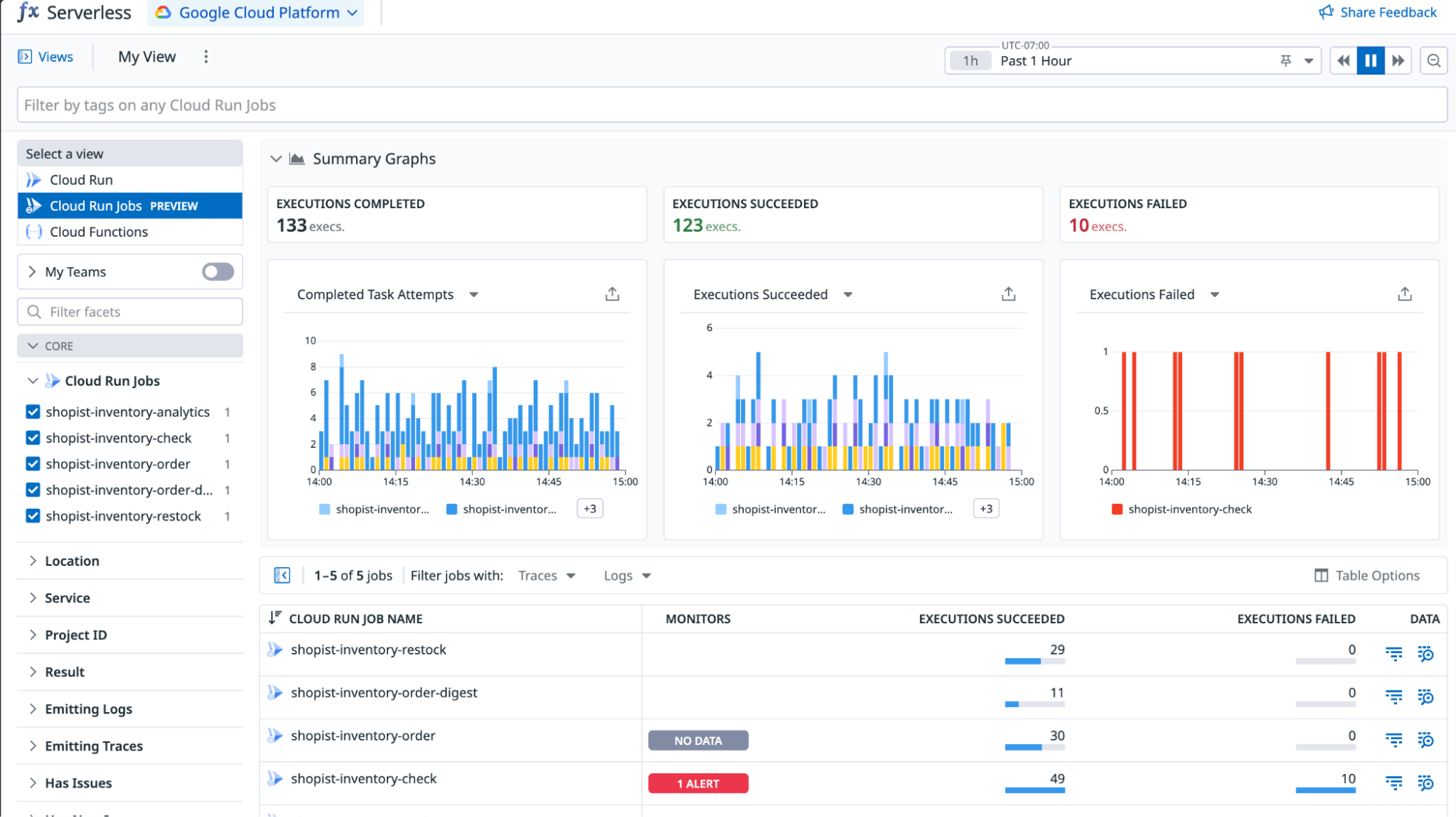This screenshot has height=817, width=1456.
Task: Open Completed Task Attempts metric dropdown
Action: [x=474, y=294]
